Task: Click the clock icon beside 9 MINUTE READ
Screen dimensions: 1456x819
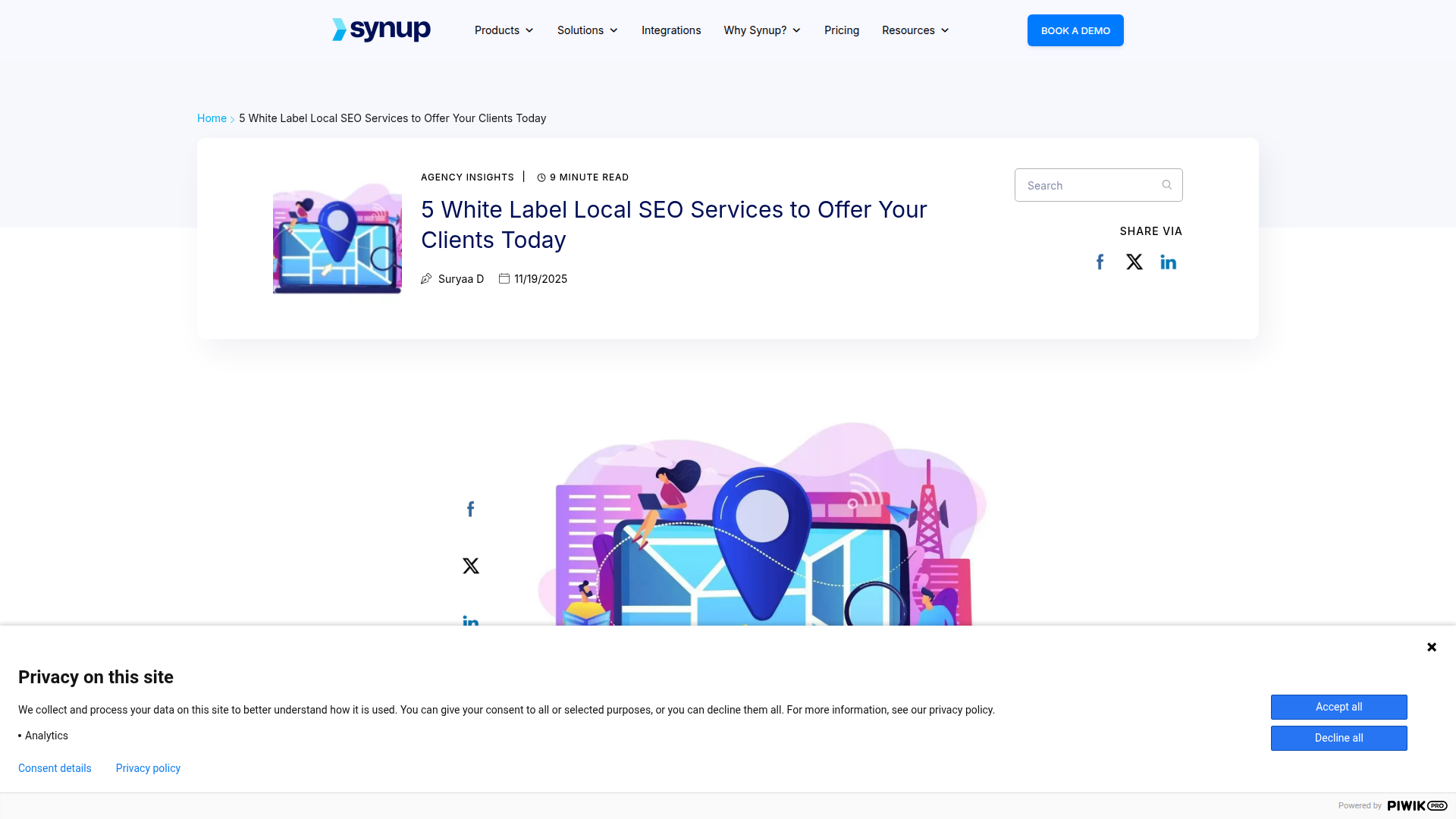Action: point(541,177)
